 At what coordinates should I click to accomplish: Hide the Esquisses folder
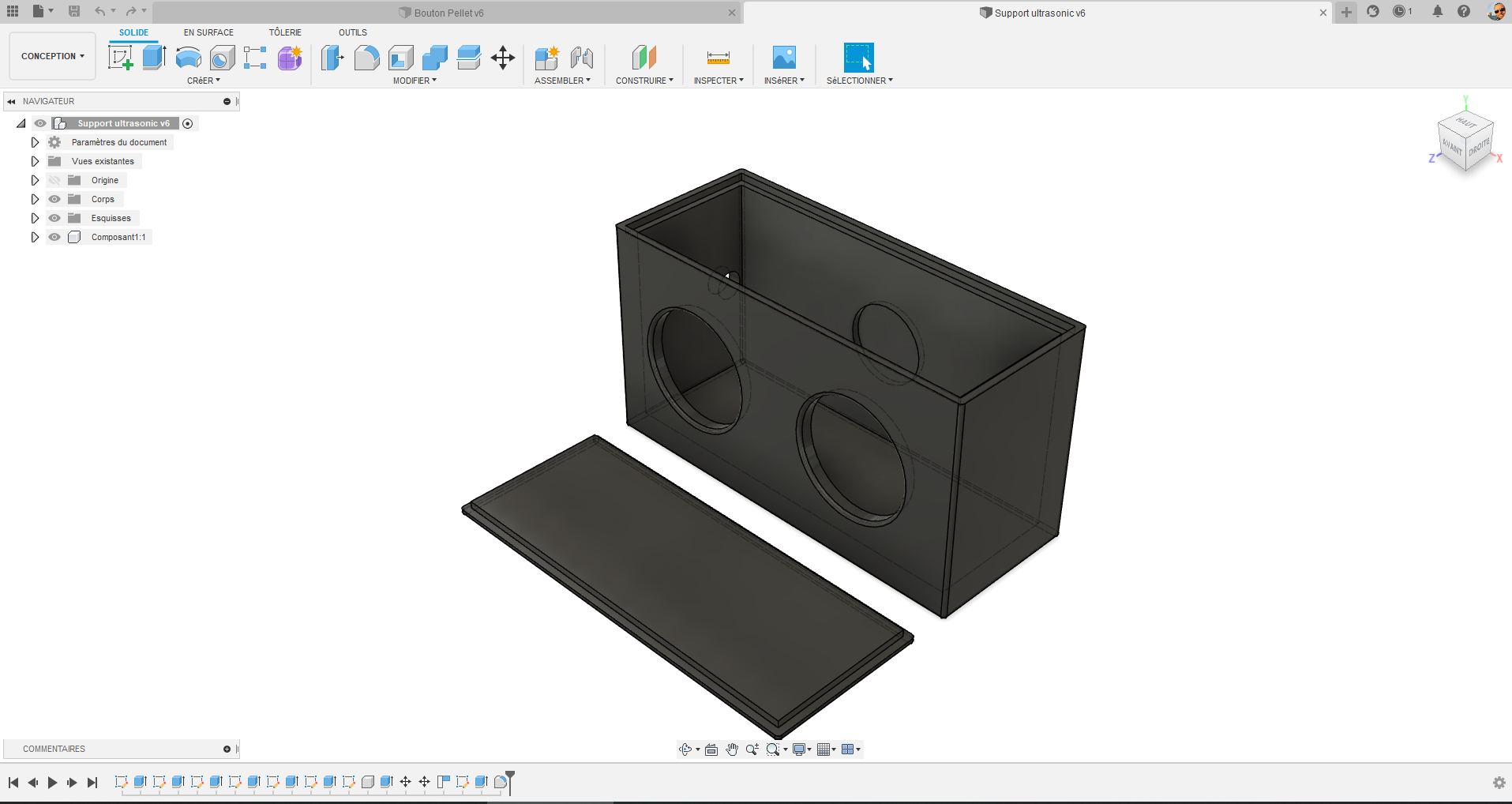pyautogui.click(x=54, y=218)
